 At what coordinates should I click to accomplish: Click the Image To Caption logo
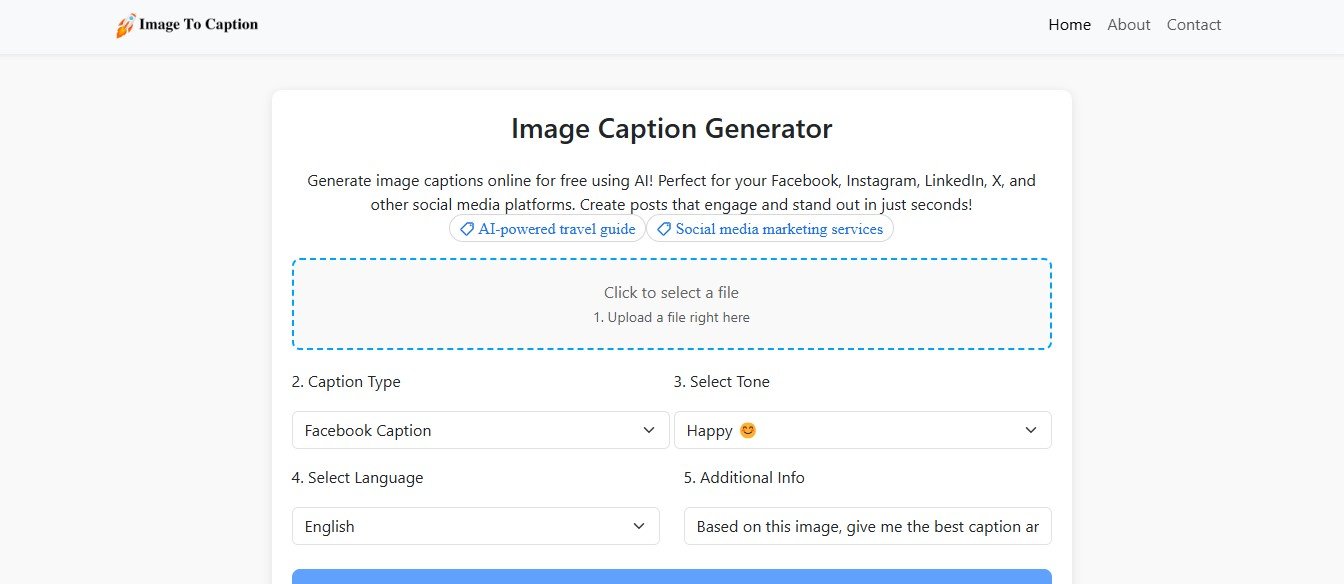(186, 23)
